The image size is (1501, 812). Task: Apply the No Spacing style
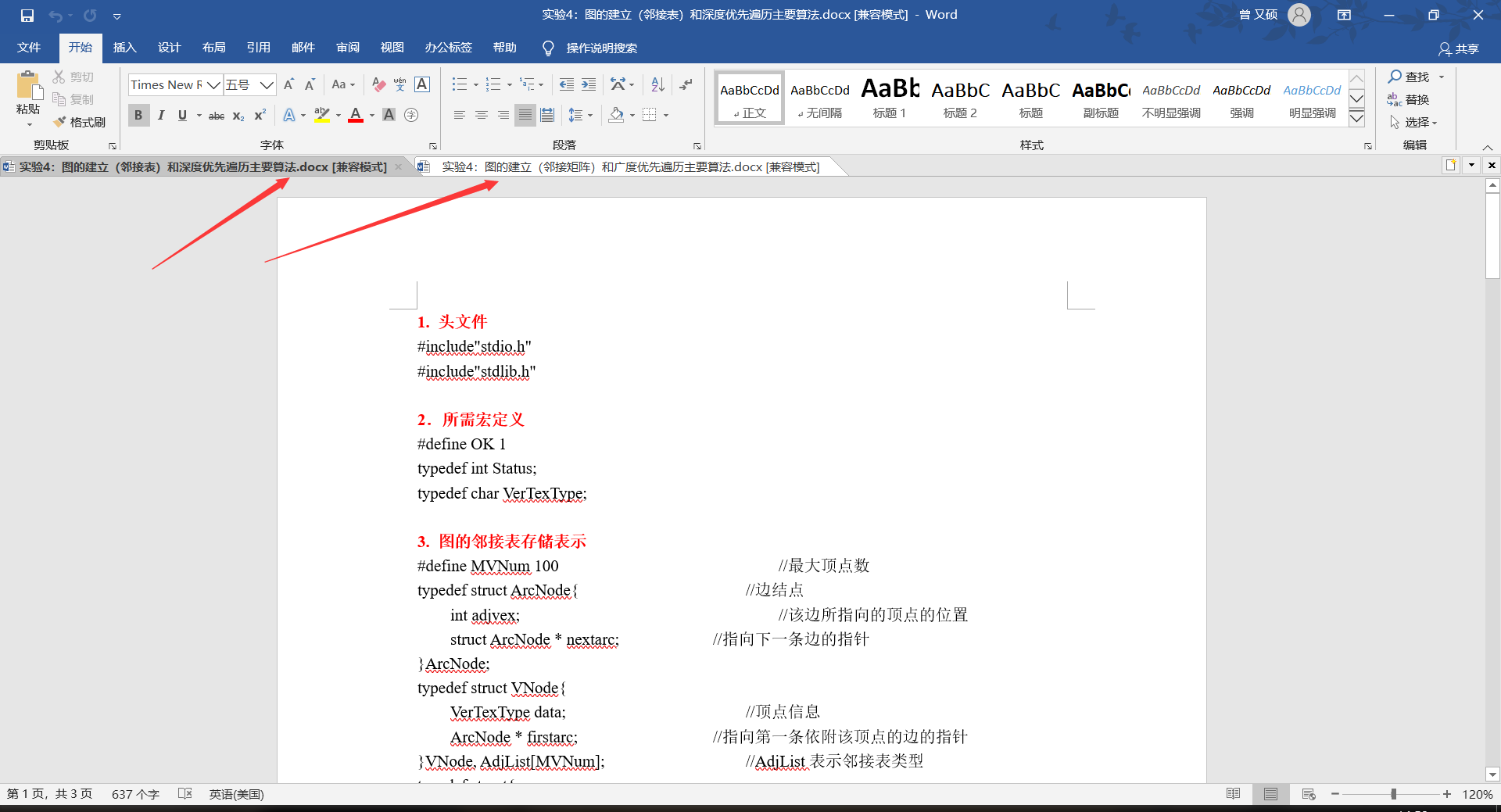click(x=819, y=98)
